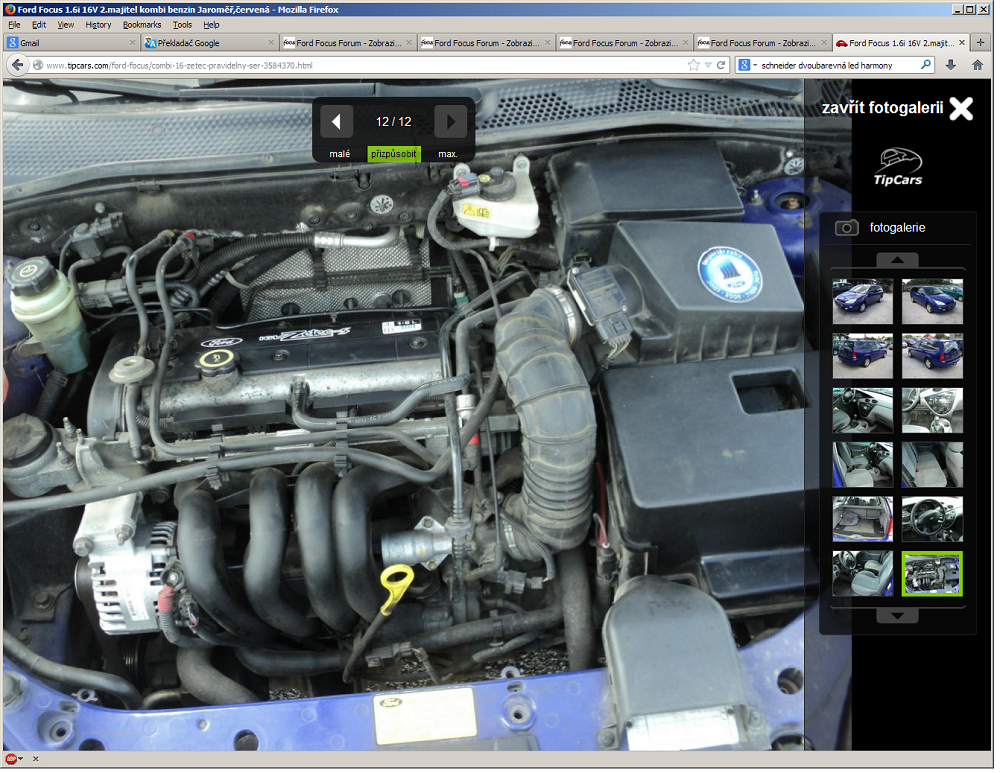Open the Bookmarks menu
The width and height of the screenshot is (1000, 773).
(141, 24)
